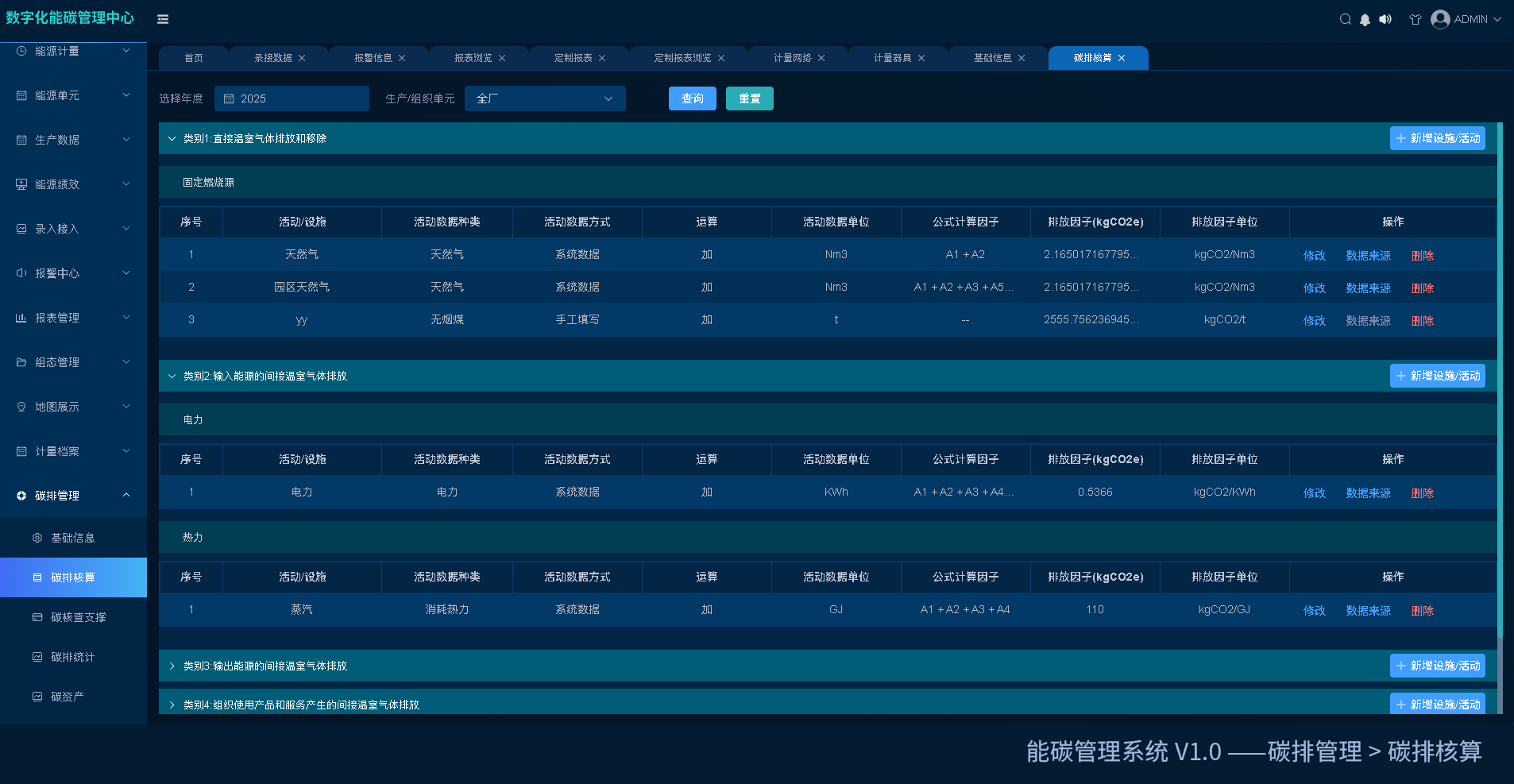Open 数据来源 for the 电力 row
The width and height of the screenshot is (1514, 784).
click(x=1369, y=493)
